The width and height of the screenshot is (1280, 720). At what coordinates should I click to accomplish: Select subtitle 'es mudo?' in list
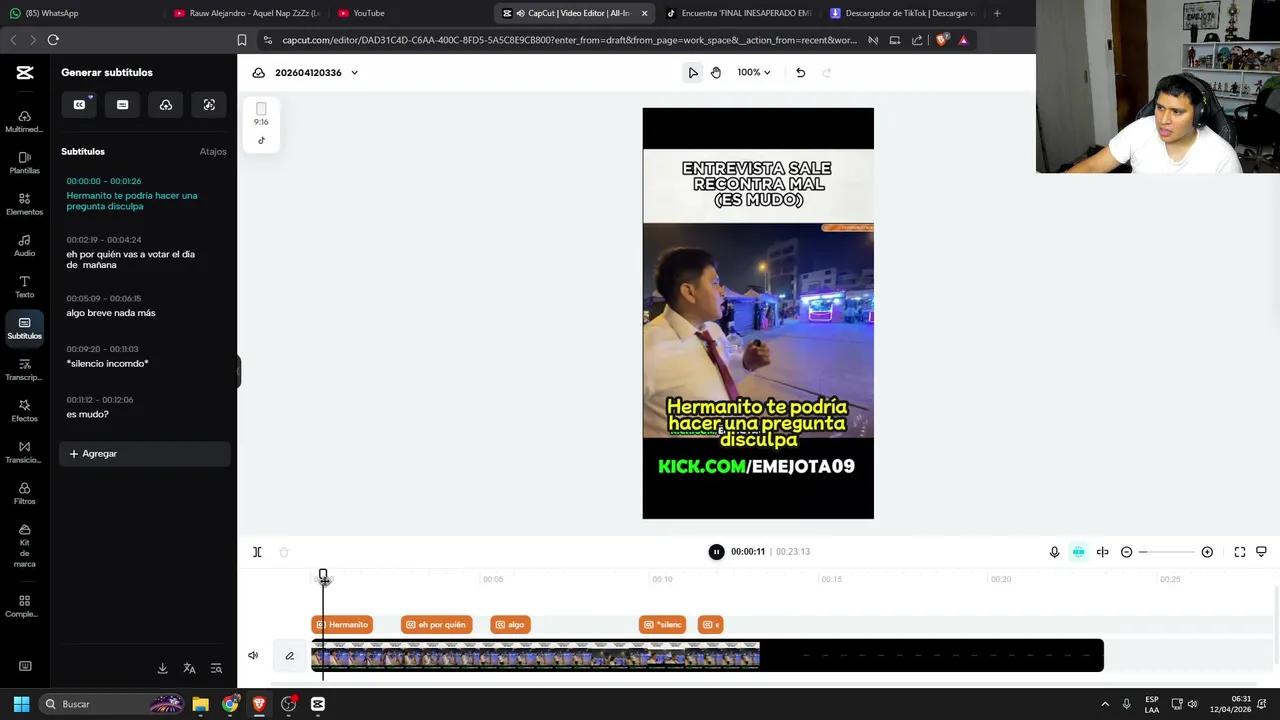click(88, 414)
